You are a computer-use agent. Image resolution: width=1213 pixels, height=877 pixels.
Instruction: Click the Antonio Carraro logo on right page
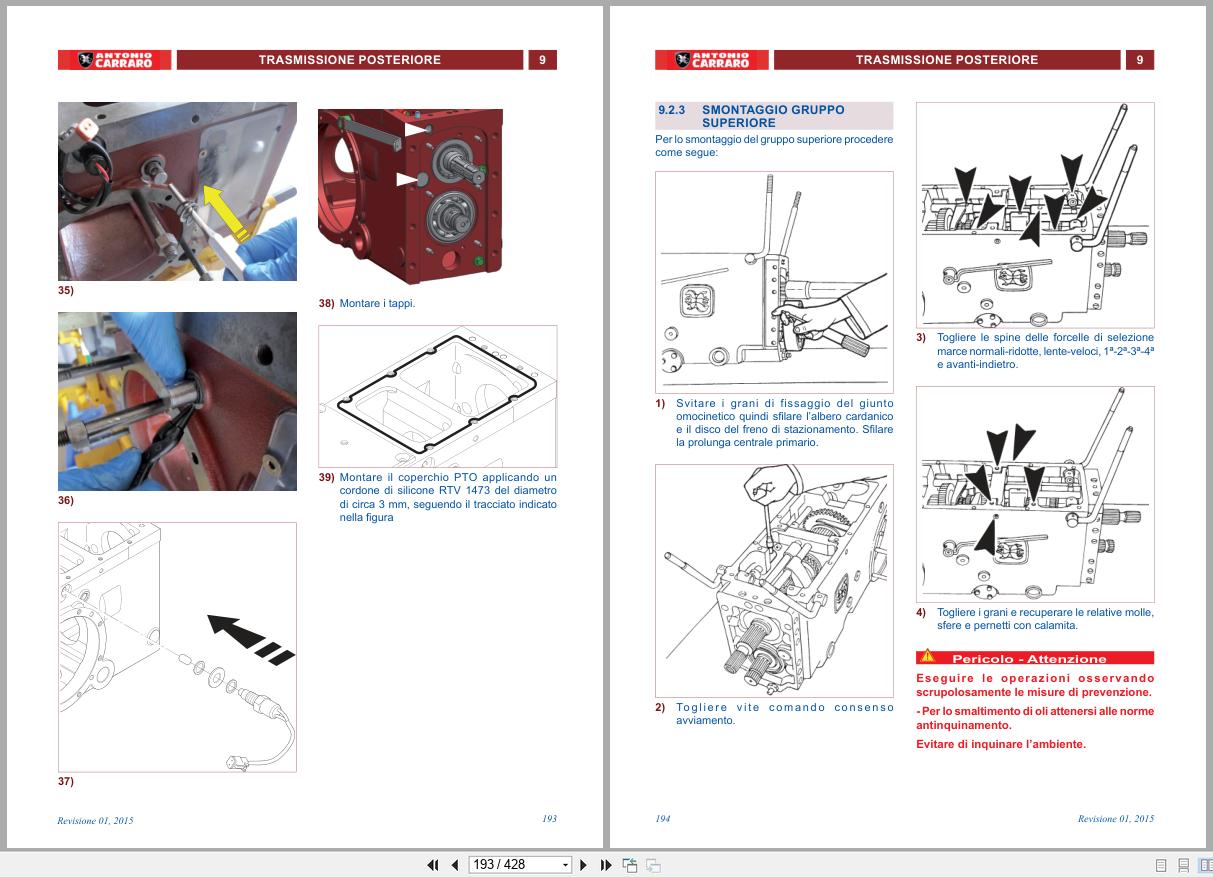(711, 60)
